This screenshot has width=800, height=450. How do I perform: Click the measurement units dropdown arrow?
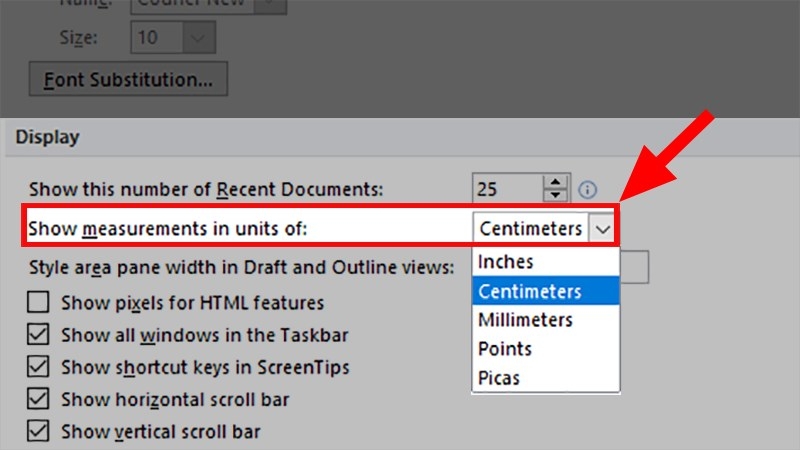602,229
